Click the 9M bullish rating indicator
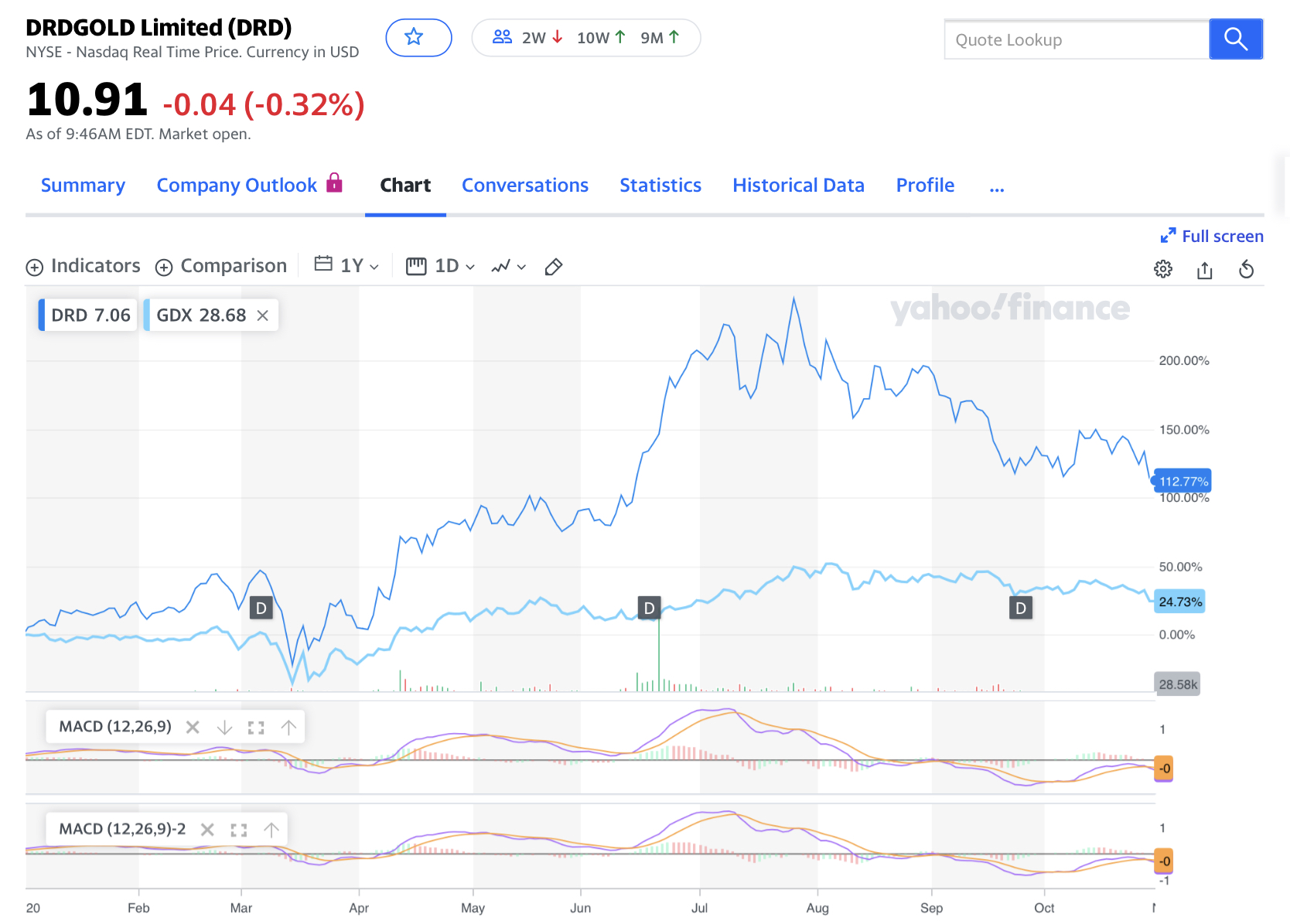This screenshot has height=924, width=1290. pyautogui.click(x=660, y=38)
